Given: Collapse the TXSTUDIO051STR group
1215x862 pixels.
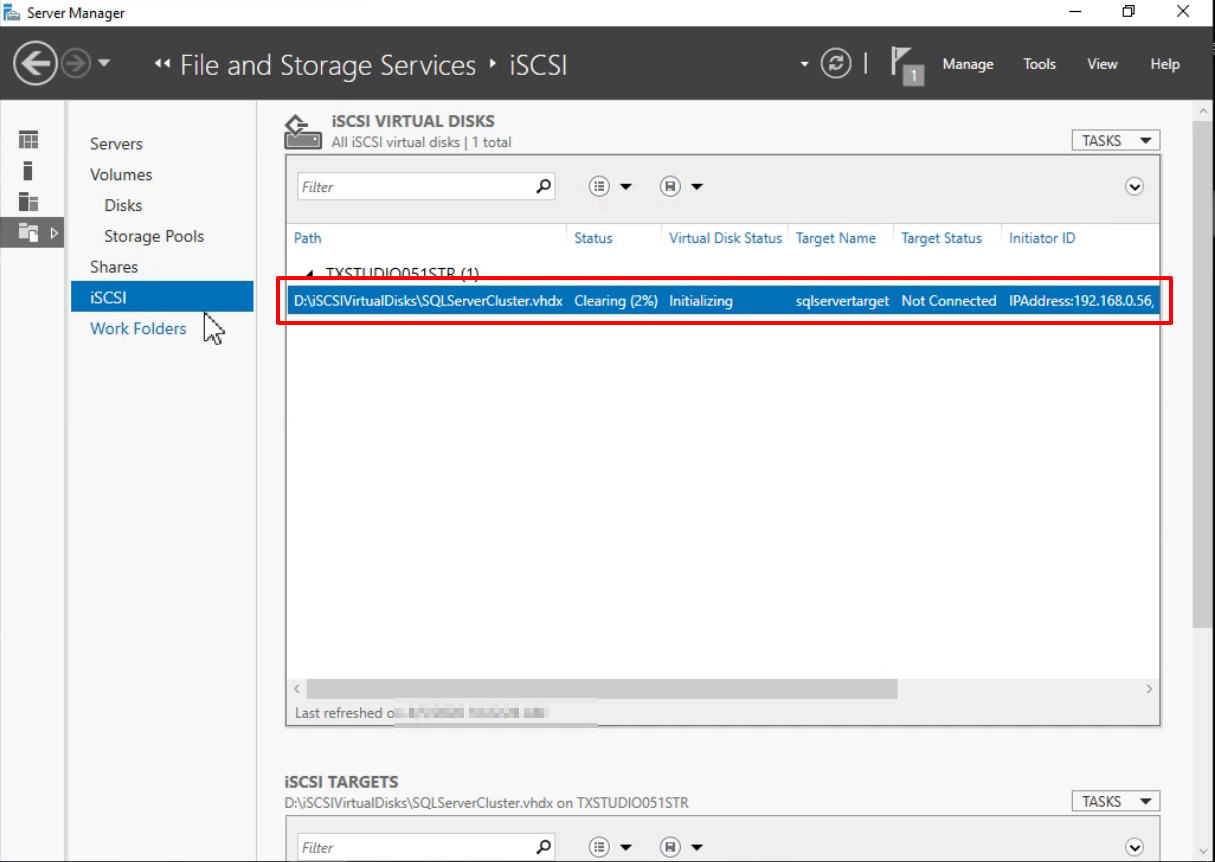Looking at the screenshot, I should [309, 273].
